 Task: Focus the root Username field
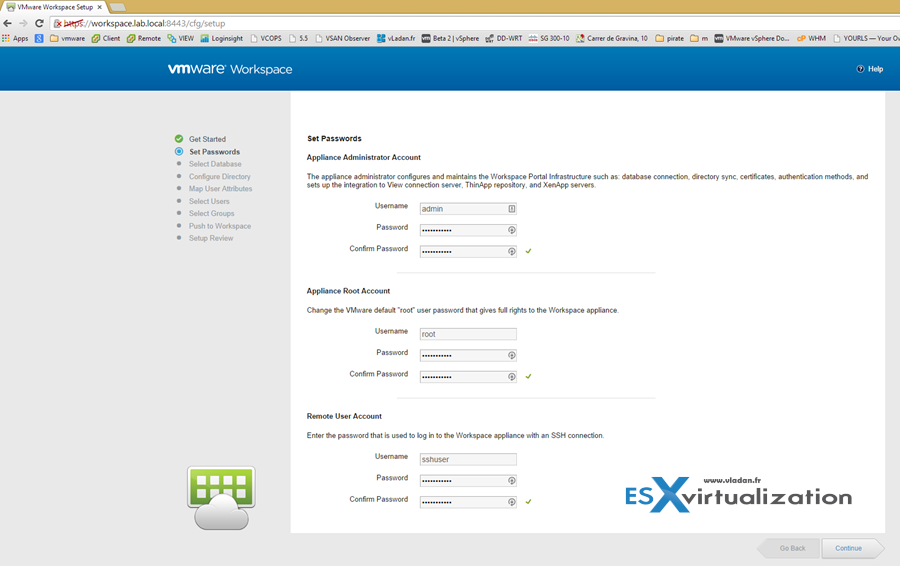tap(468, 334)
